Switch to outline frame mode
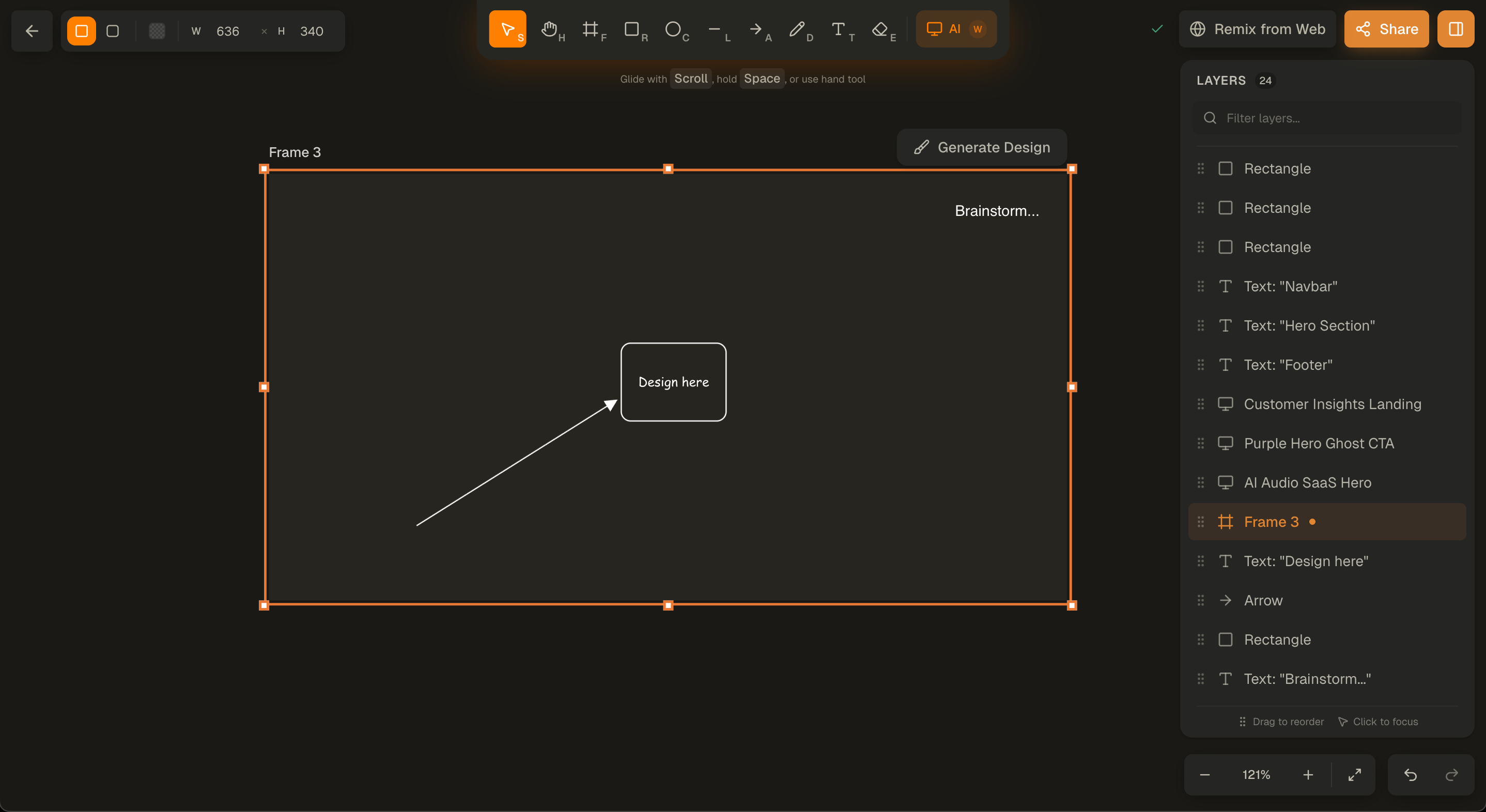1486x812 pixels. click(x=113, y=31)
